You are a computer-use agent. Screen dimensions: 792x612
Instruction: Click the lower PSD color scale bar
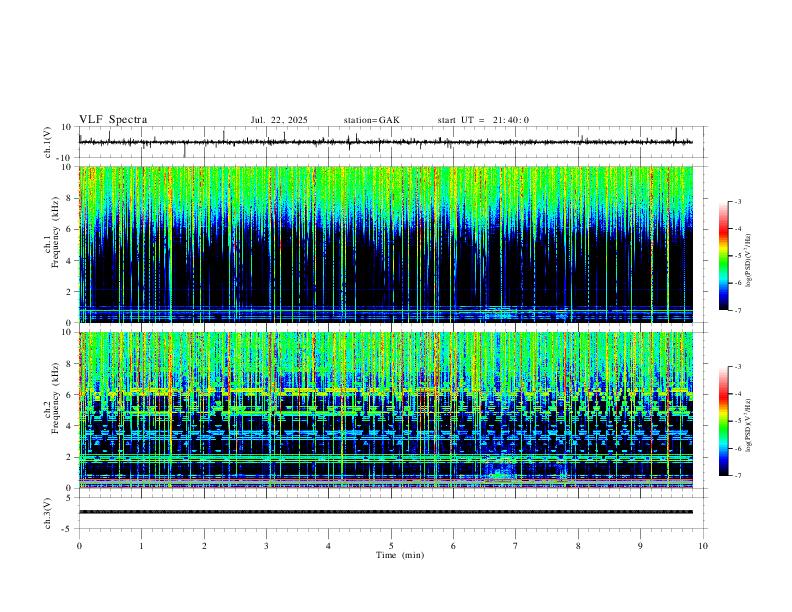click(x=723, y=421)
